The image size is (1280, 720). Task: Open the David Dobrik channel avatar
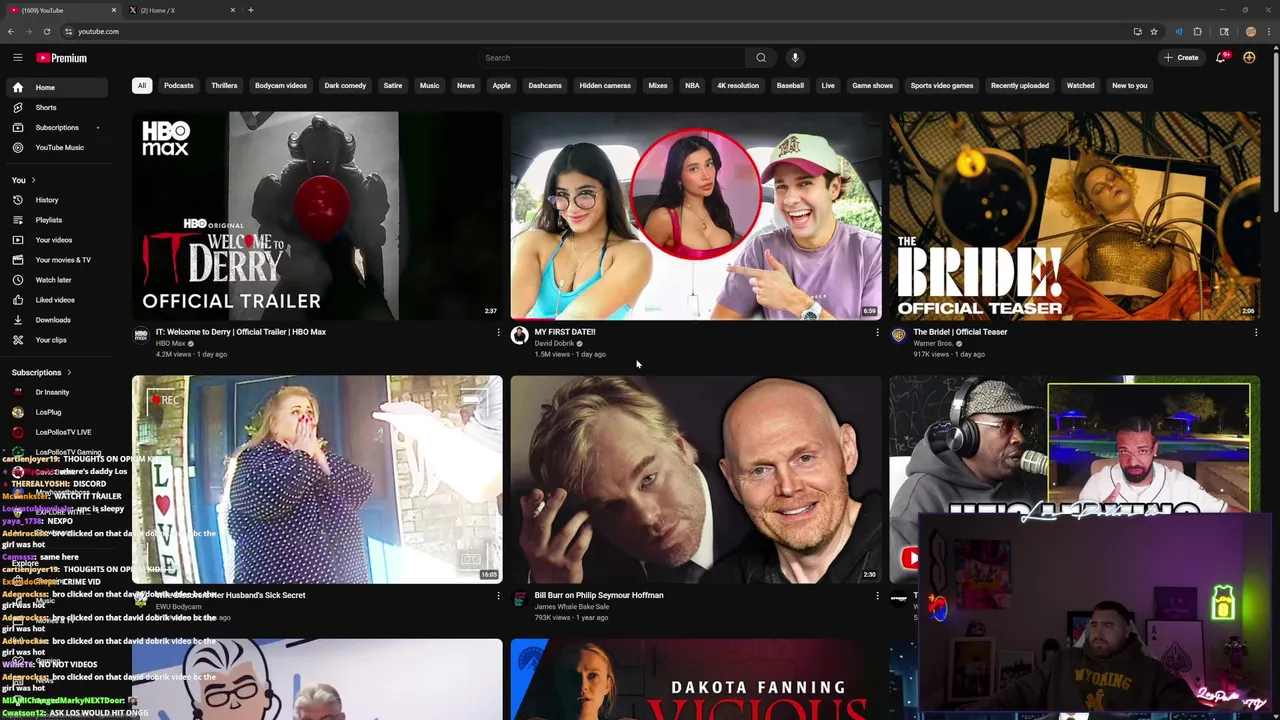[x=519, y=336]
